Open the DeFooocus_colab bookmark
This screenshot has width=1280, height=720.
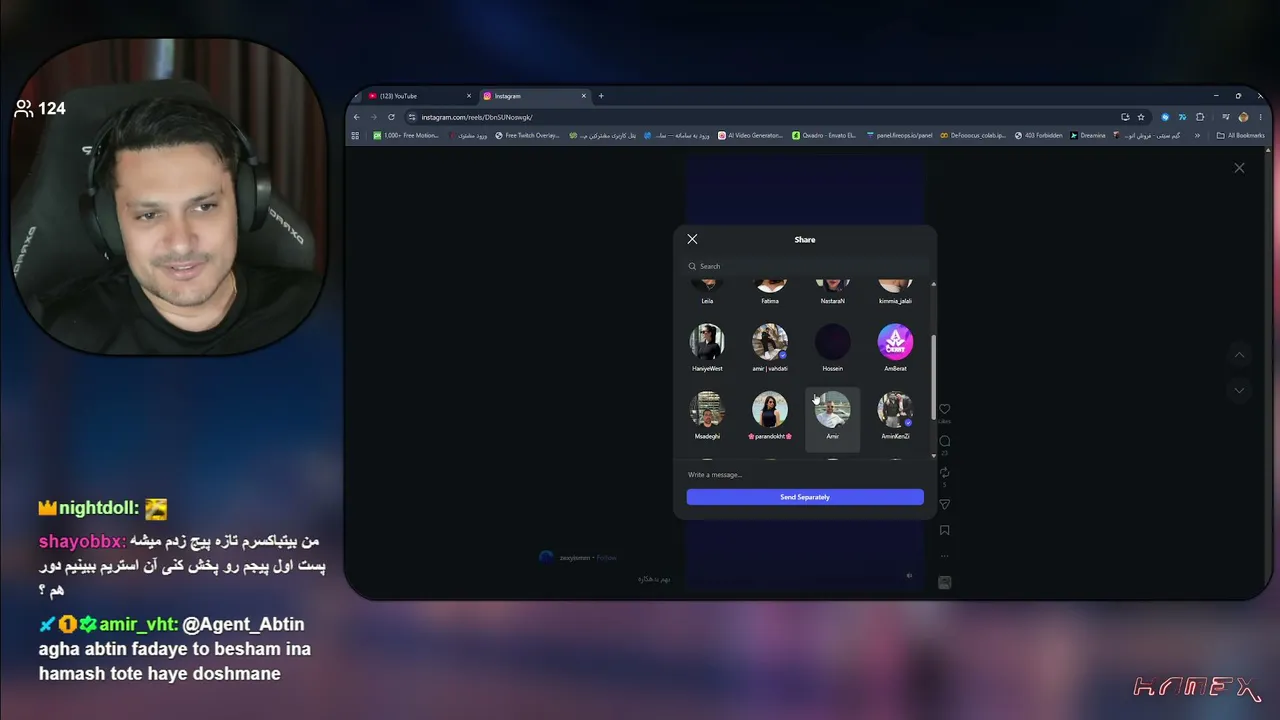[x=973, y=135]
